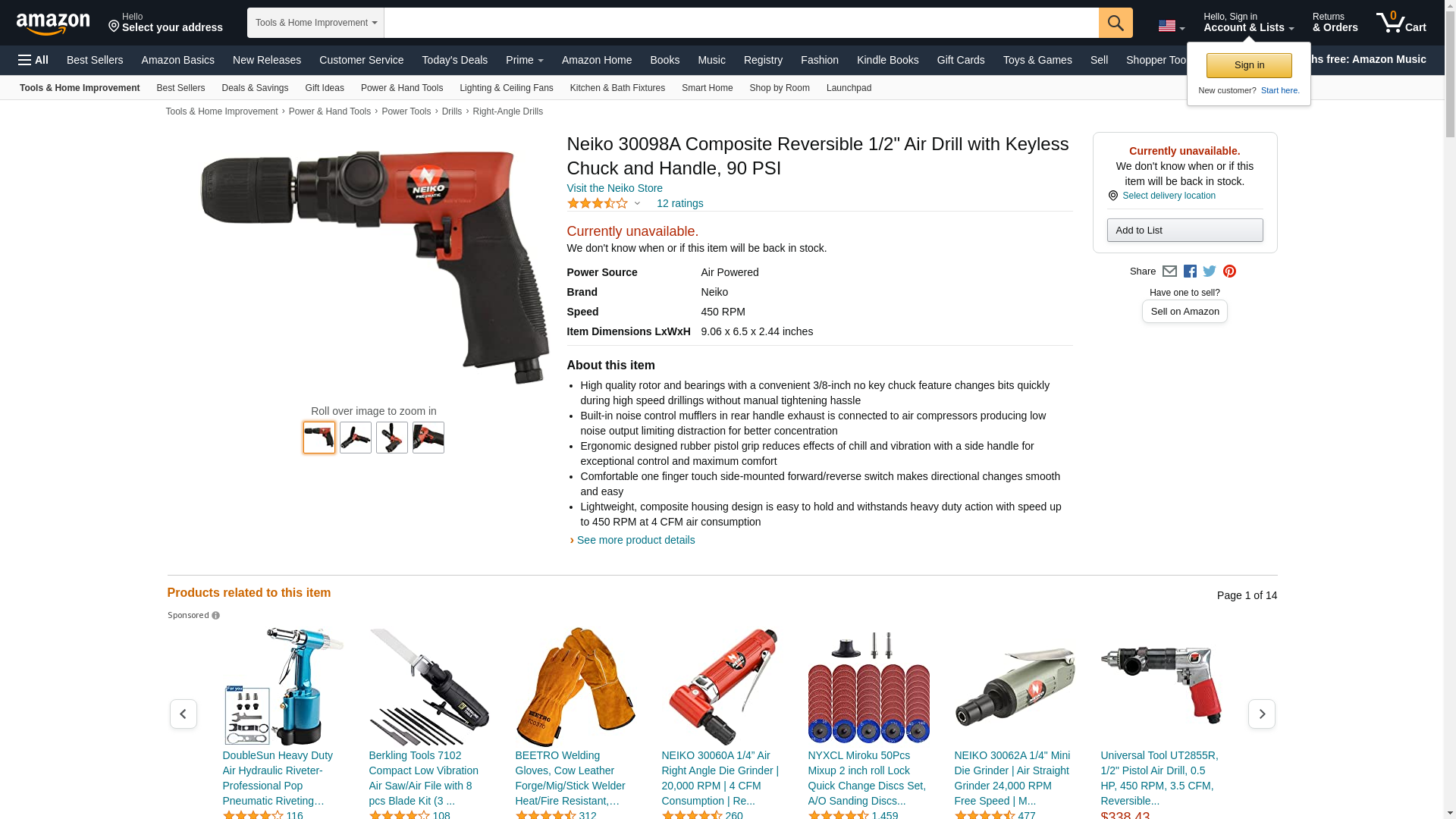
Task: Open the shopping cart icon
Action: point(1401,23)
